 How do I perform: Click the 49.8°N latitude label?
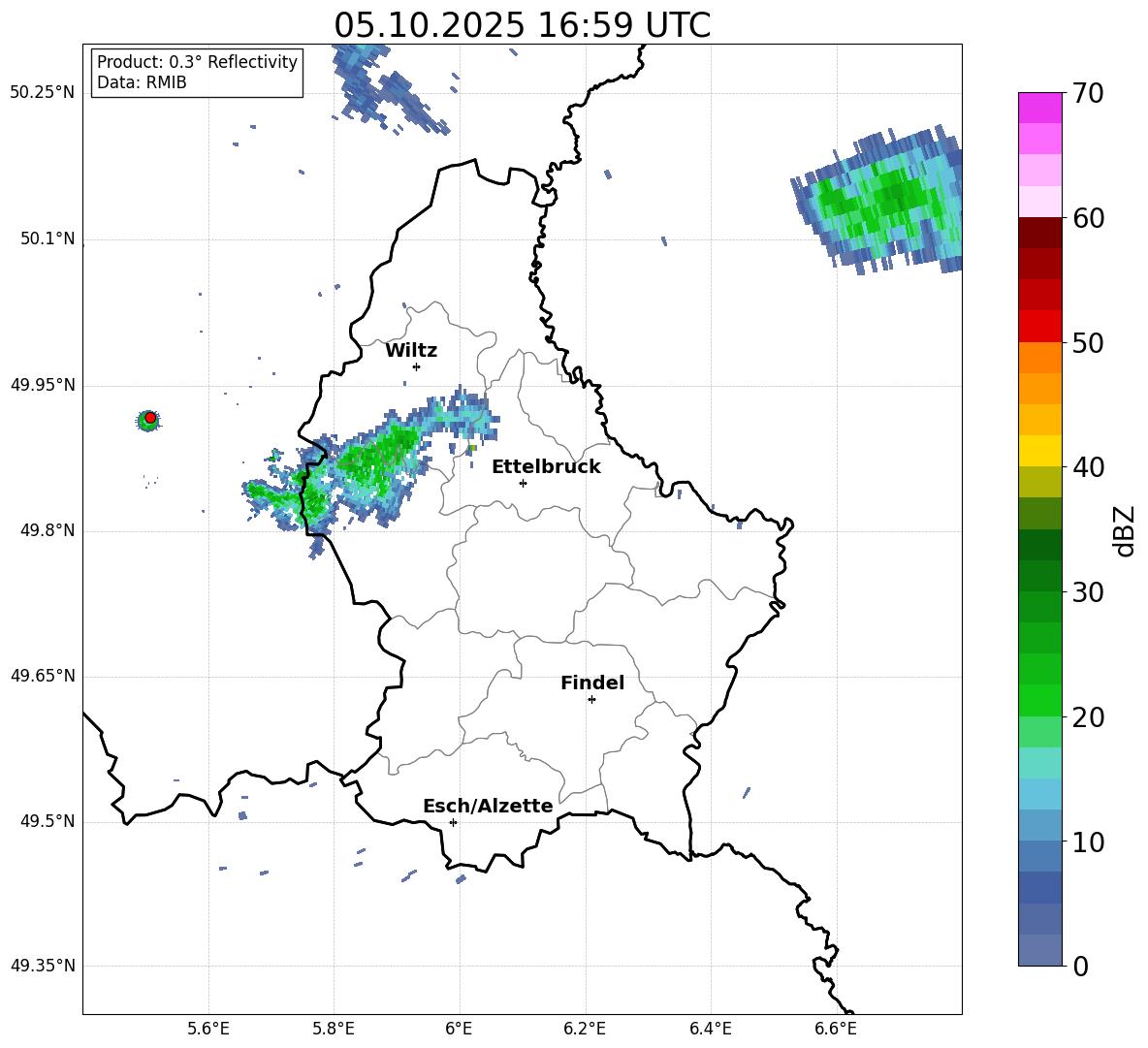pyautogui.click(x=48, y=530)
